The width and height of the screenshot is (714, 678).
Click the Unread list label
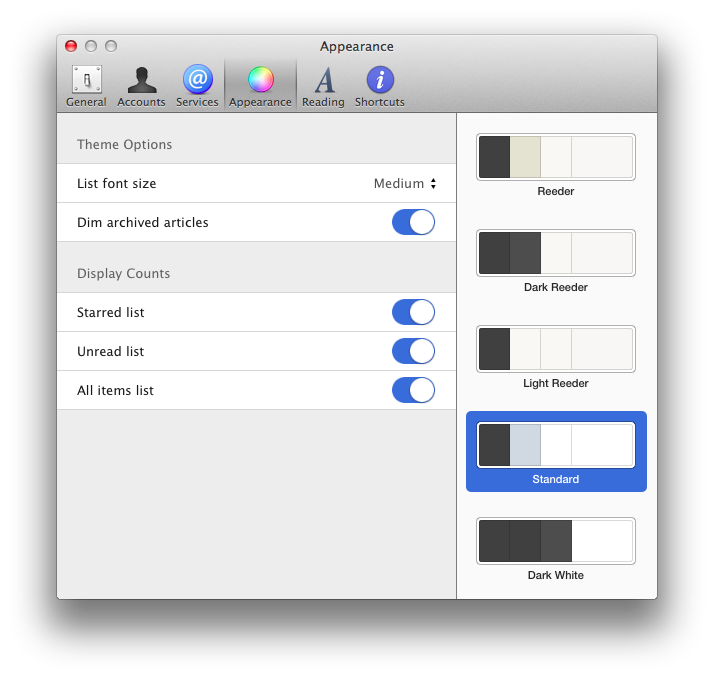pyautogui.click(x=111, y=351)
